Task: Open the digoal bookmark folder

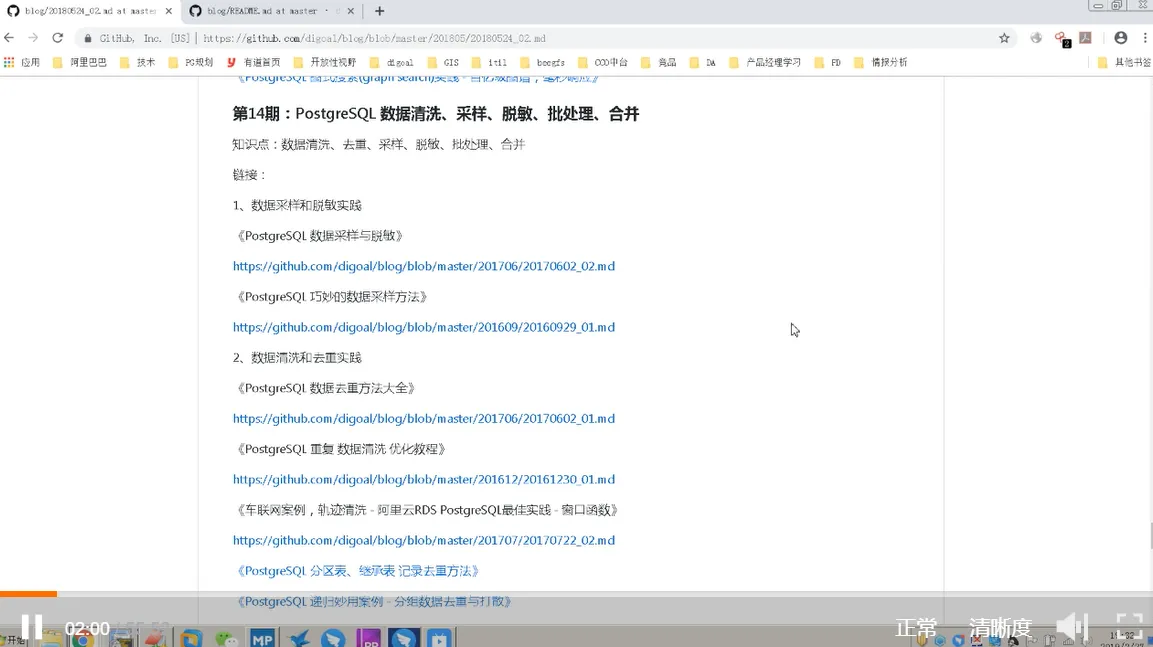Action: click(392, 62)
